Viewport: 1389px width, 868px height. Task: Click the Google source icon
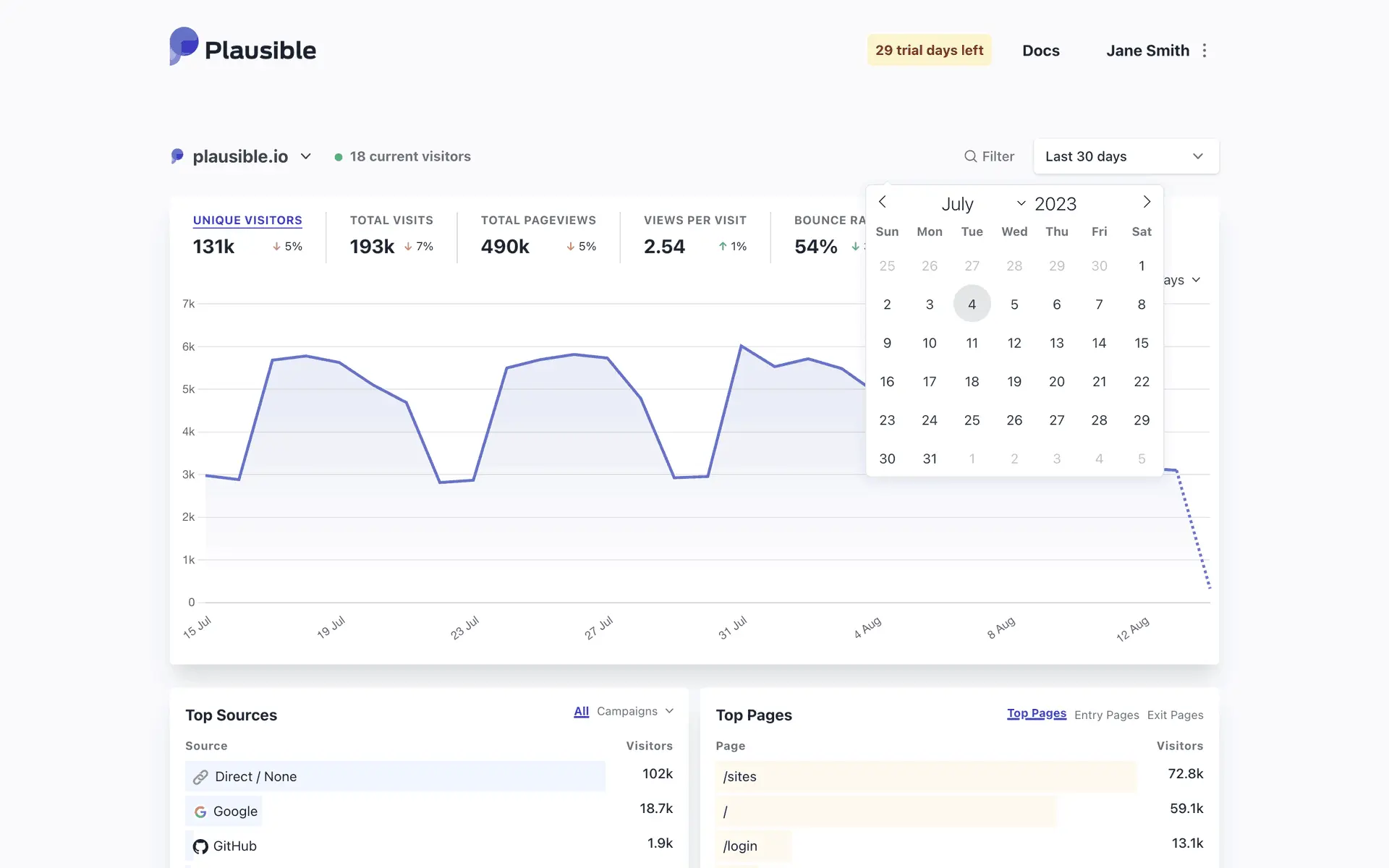pyautogui.click(x=200, y=812)
